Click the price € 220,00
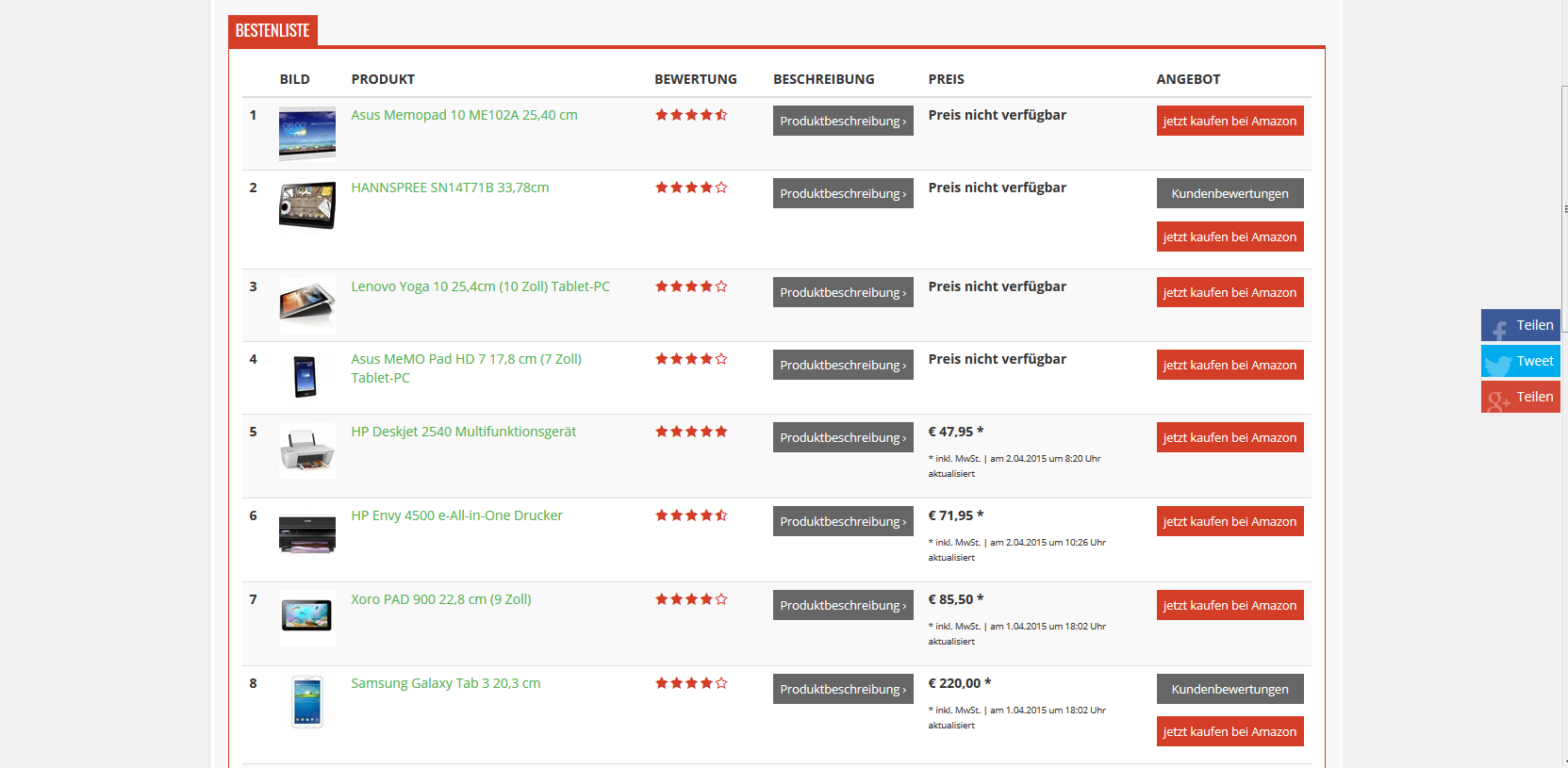The height and width of the screenshot is (768, 1568). (x=959, y=683)
